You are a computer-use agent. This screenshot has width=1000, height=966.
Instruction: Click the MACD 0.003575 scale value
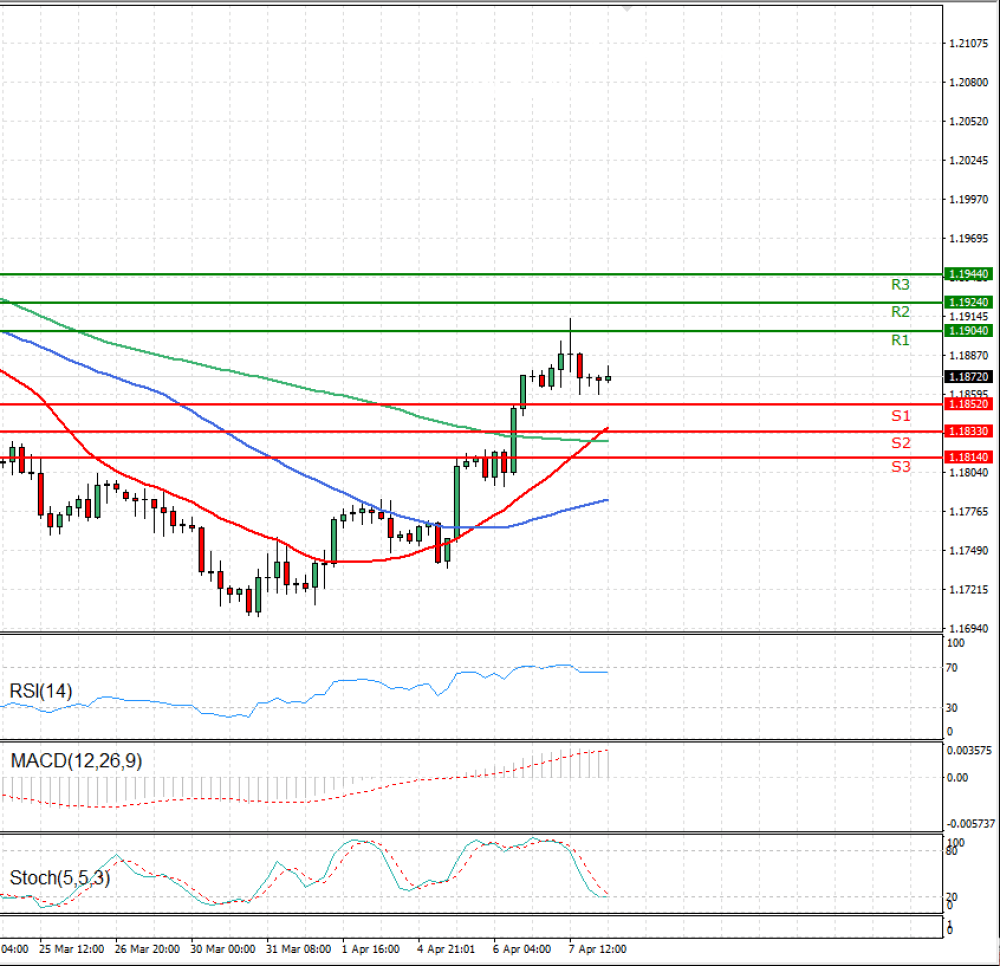pyautogui.click(x=969, y=750)
